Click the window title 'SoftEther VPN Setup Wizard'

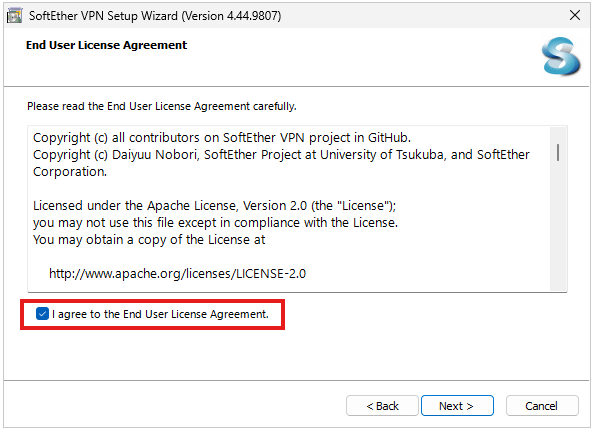[x=103, y=16]
